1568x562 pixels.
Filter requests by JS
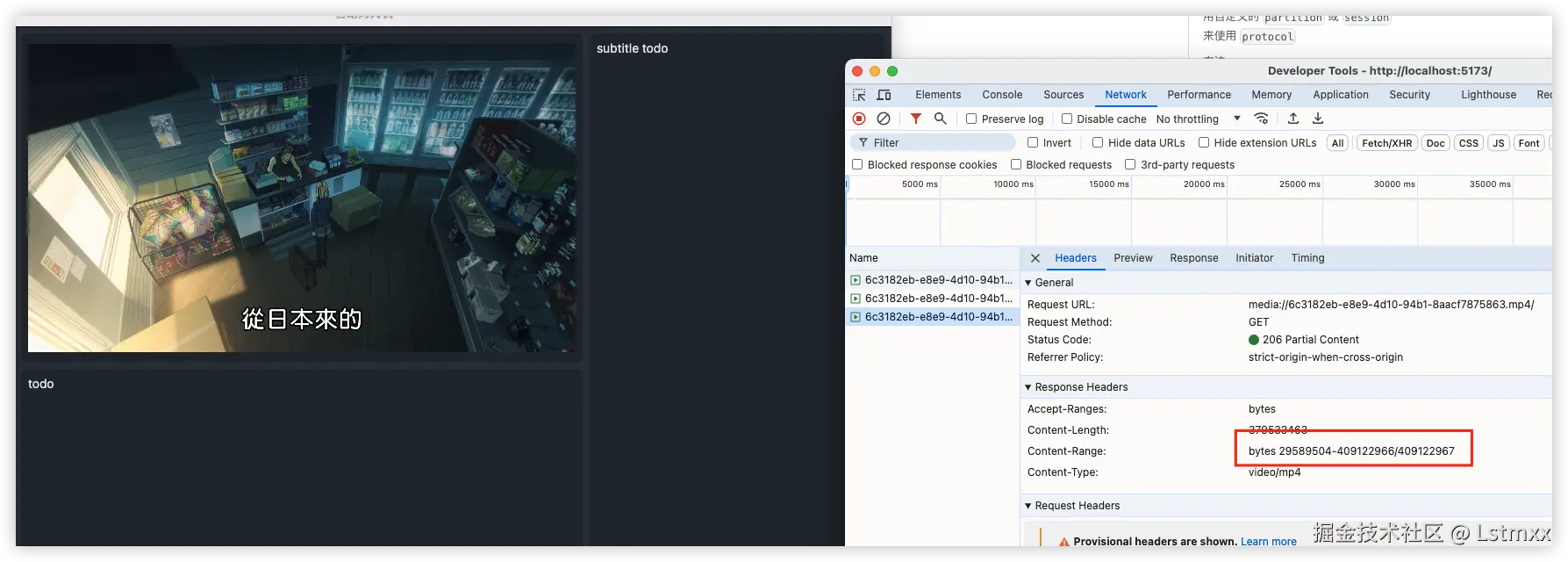[1499, 143]
